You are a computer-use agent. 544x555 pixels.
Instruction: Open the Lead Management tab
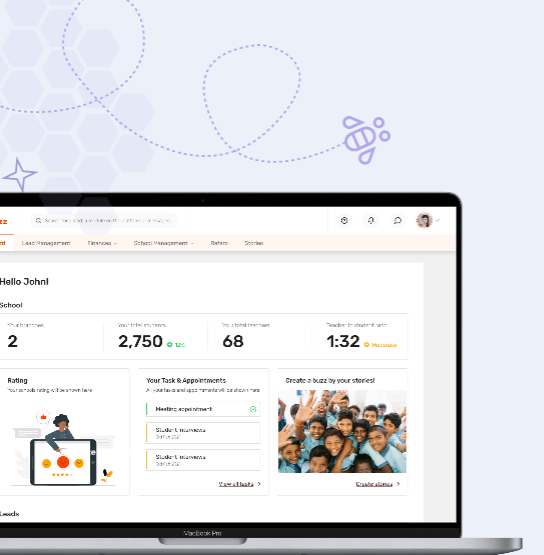46,243
